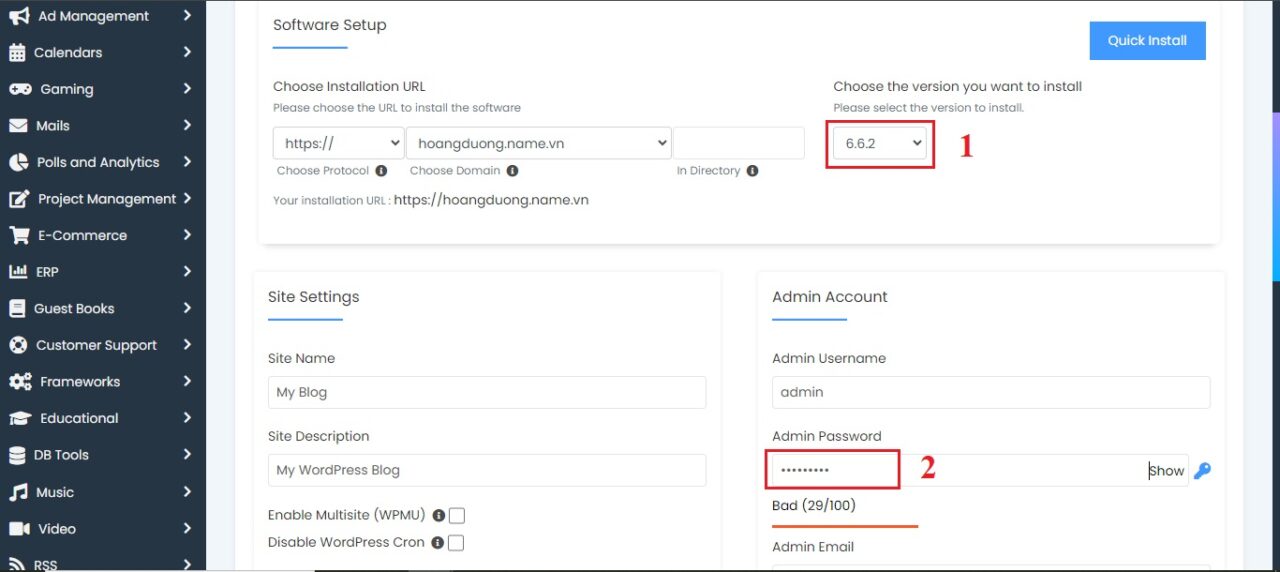Click the Gaming controller icon

coord(20,89)
